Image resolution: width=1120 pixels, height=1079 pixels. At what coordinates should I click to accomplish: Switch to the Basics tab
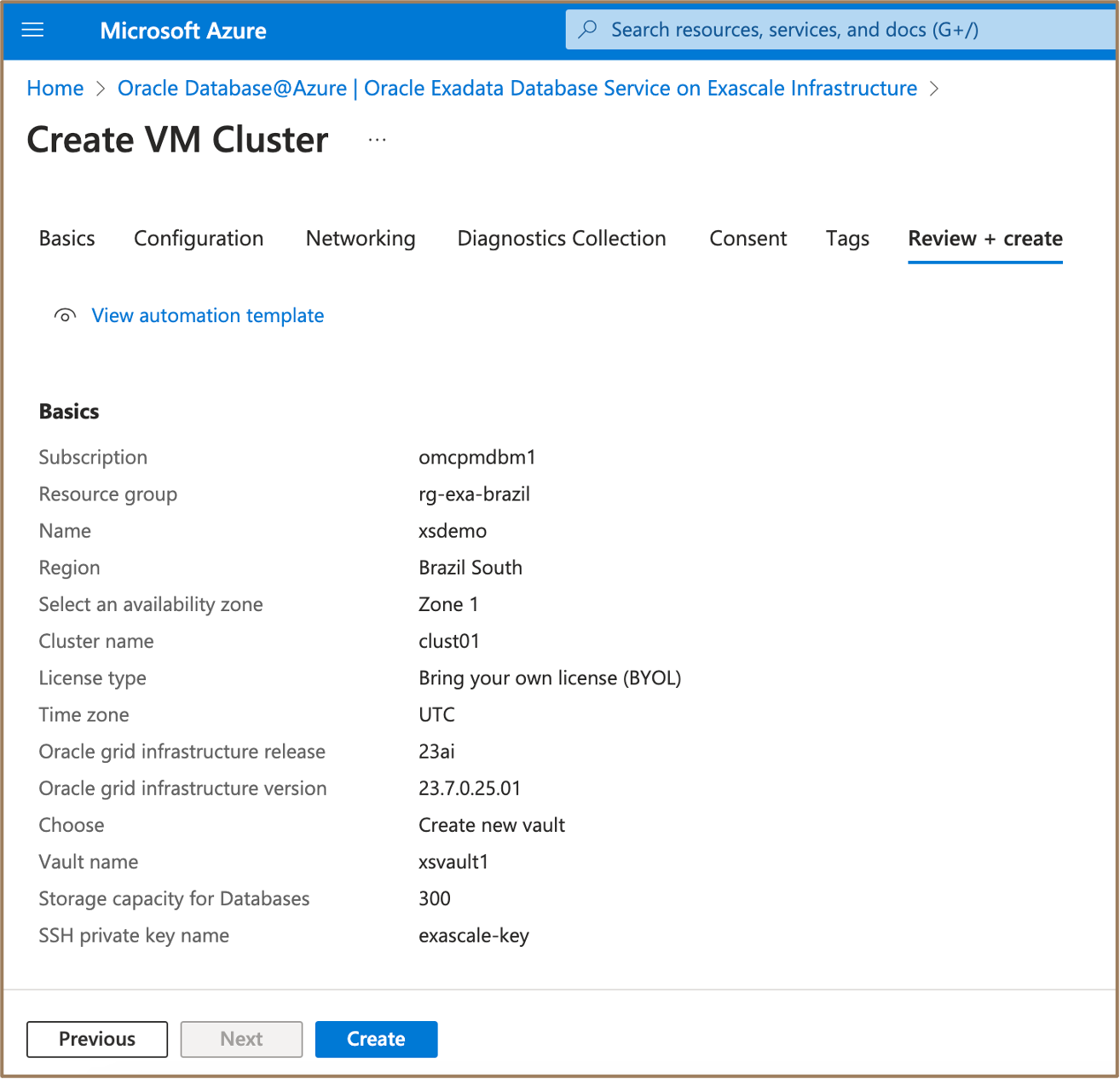click(67, 239)
